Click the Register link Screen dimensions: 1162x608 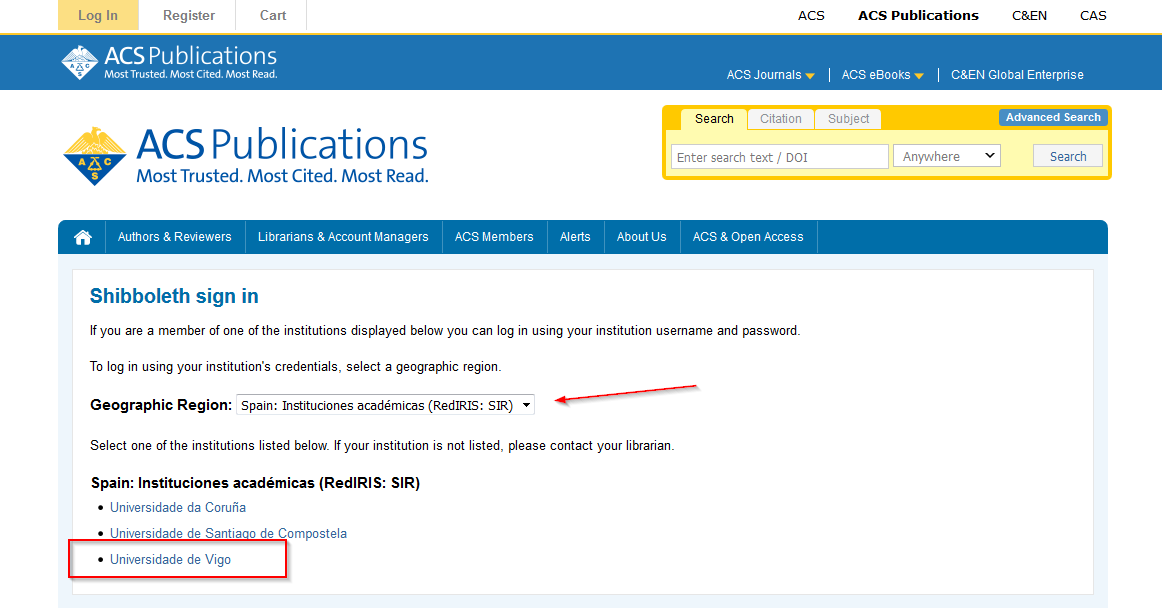(x=189, y=16)
